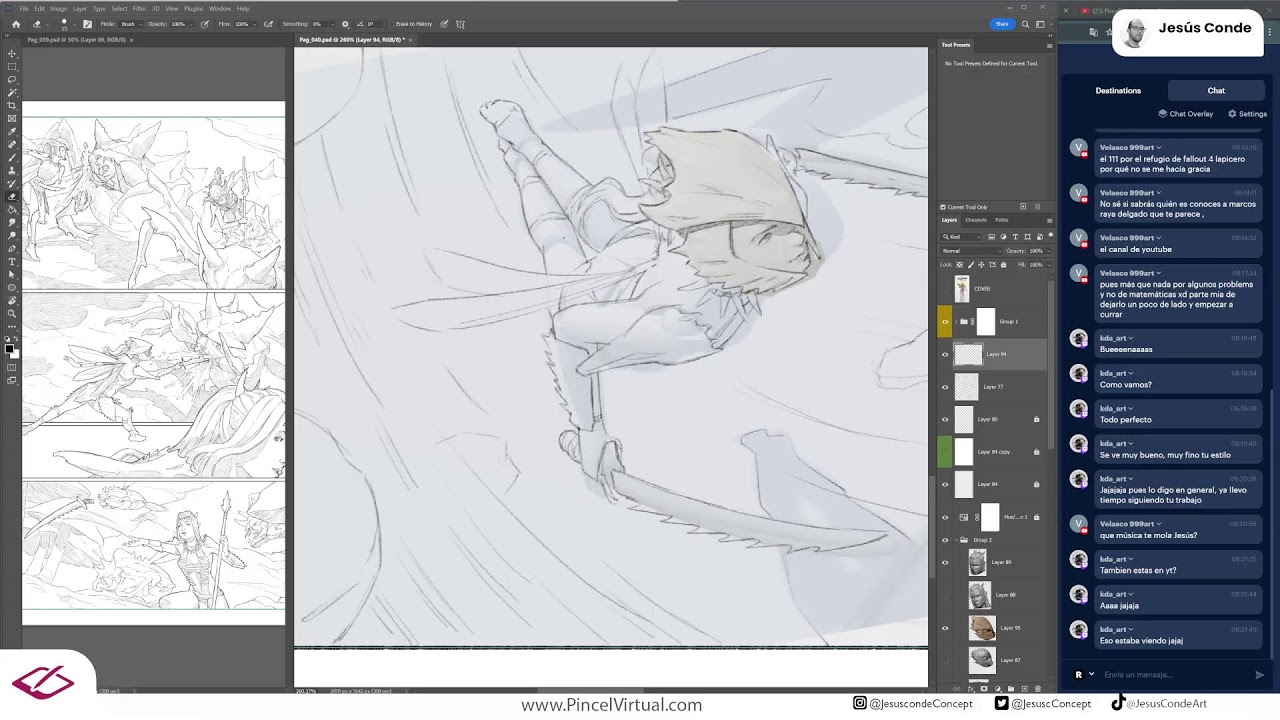Select the Move tool
Viewport: 1280px width, 720px height.
[x=12, y=54]
